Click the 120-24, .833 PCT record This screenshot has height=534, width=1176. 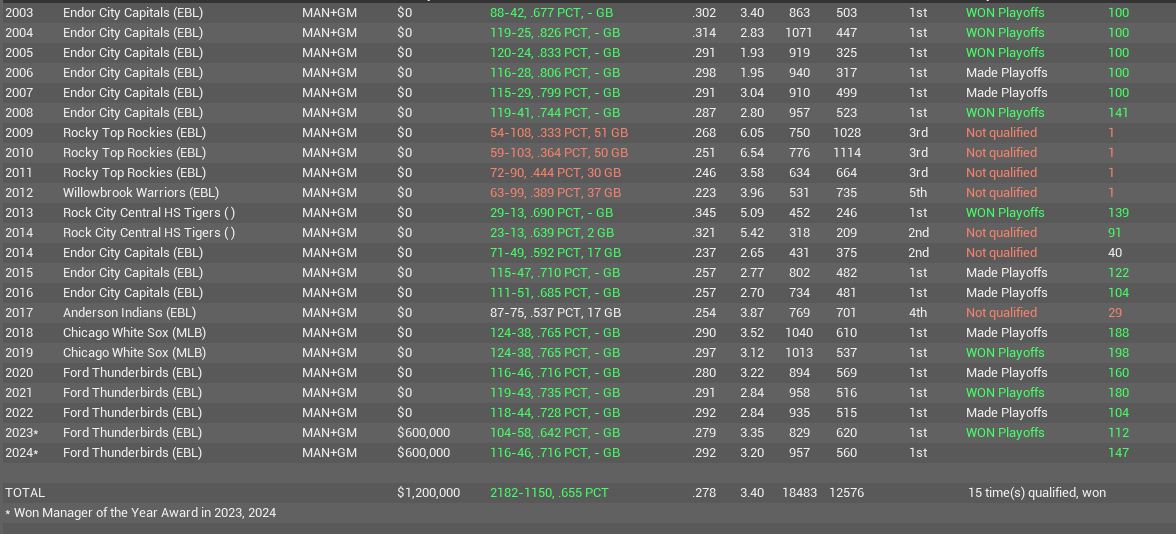(555, 52)
